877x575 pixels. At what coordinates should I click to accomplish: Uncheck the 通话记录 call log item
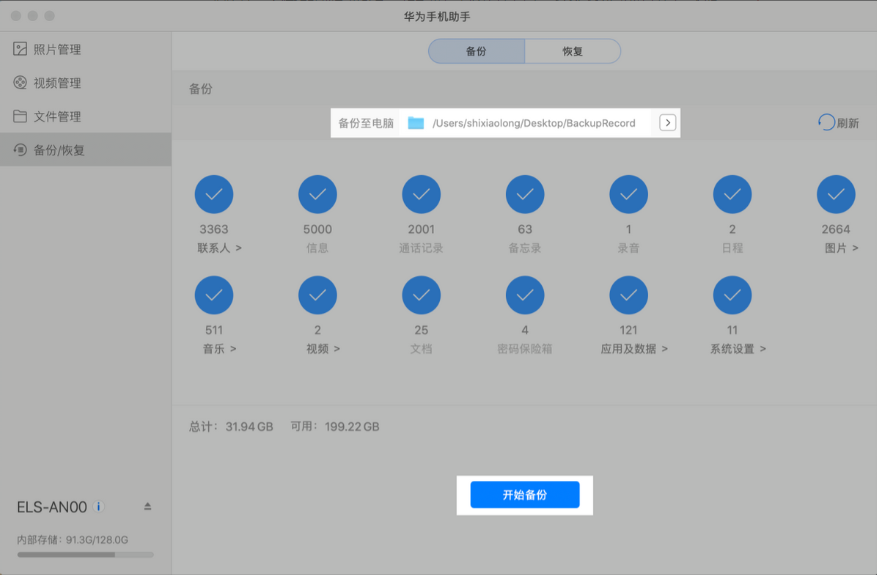click(421, 194)
